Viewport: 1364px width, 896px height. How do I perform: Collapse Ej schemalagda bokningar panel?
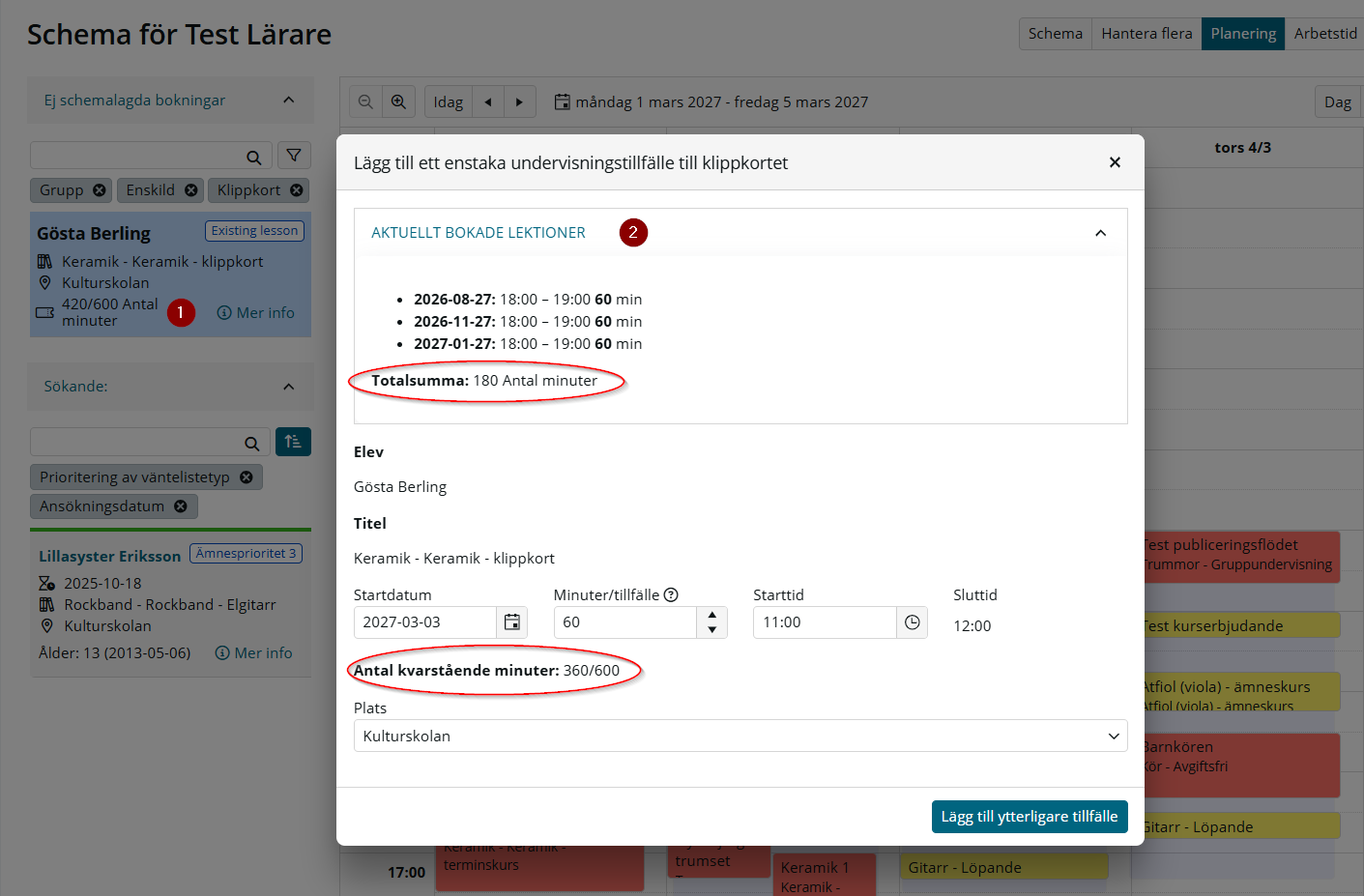point(288,101)
